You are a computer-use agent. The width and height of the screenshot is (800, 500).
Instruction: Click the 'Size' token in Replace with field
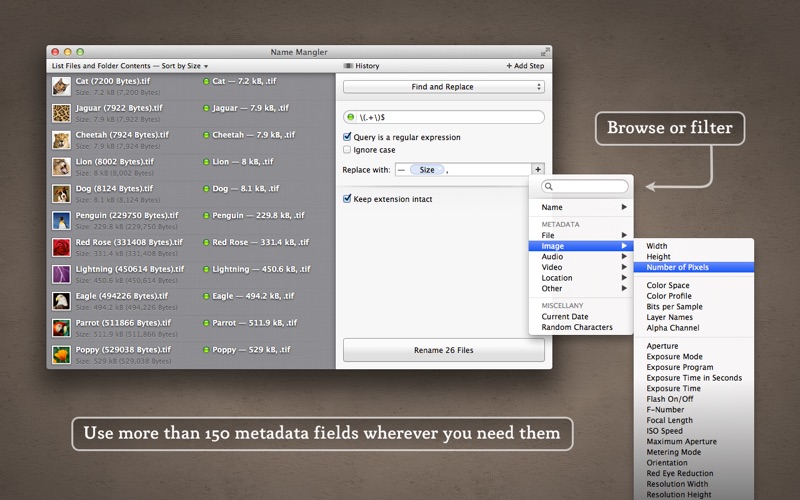tap(427, 170)
